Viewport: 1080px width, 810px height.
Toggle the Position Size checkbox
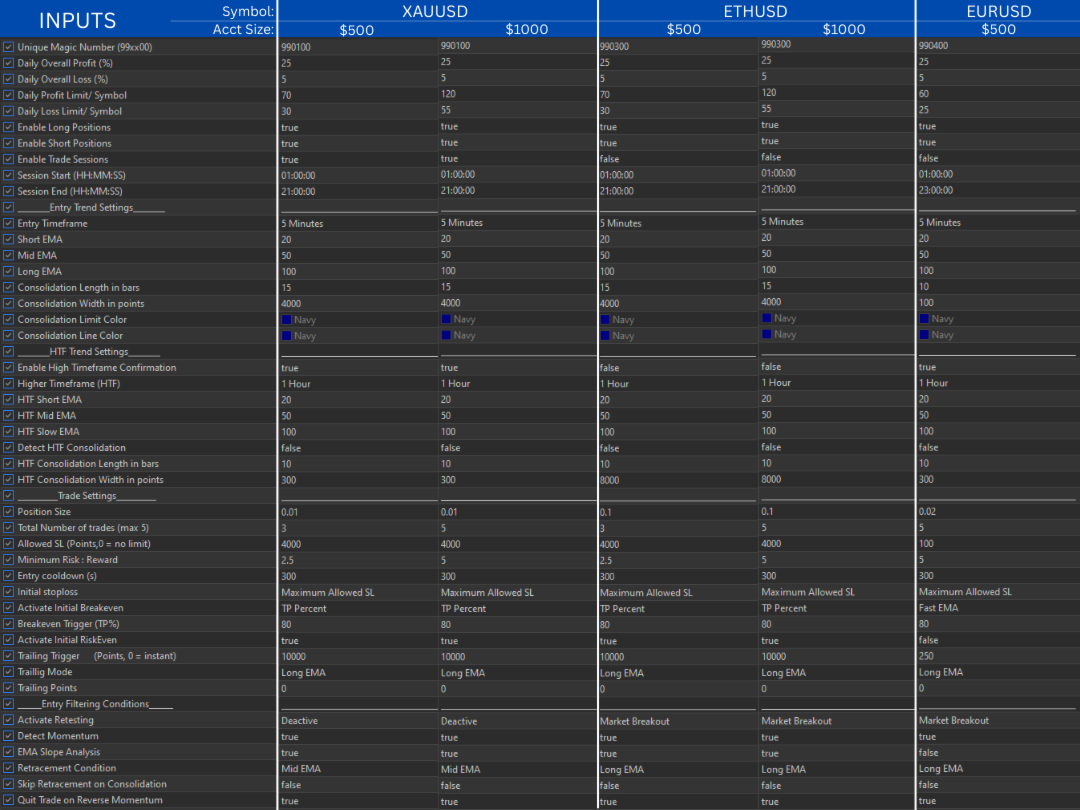coord(8,512)
